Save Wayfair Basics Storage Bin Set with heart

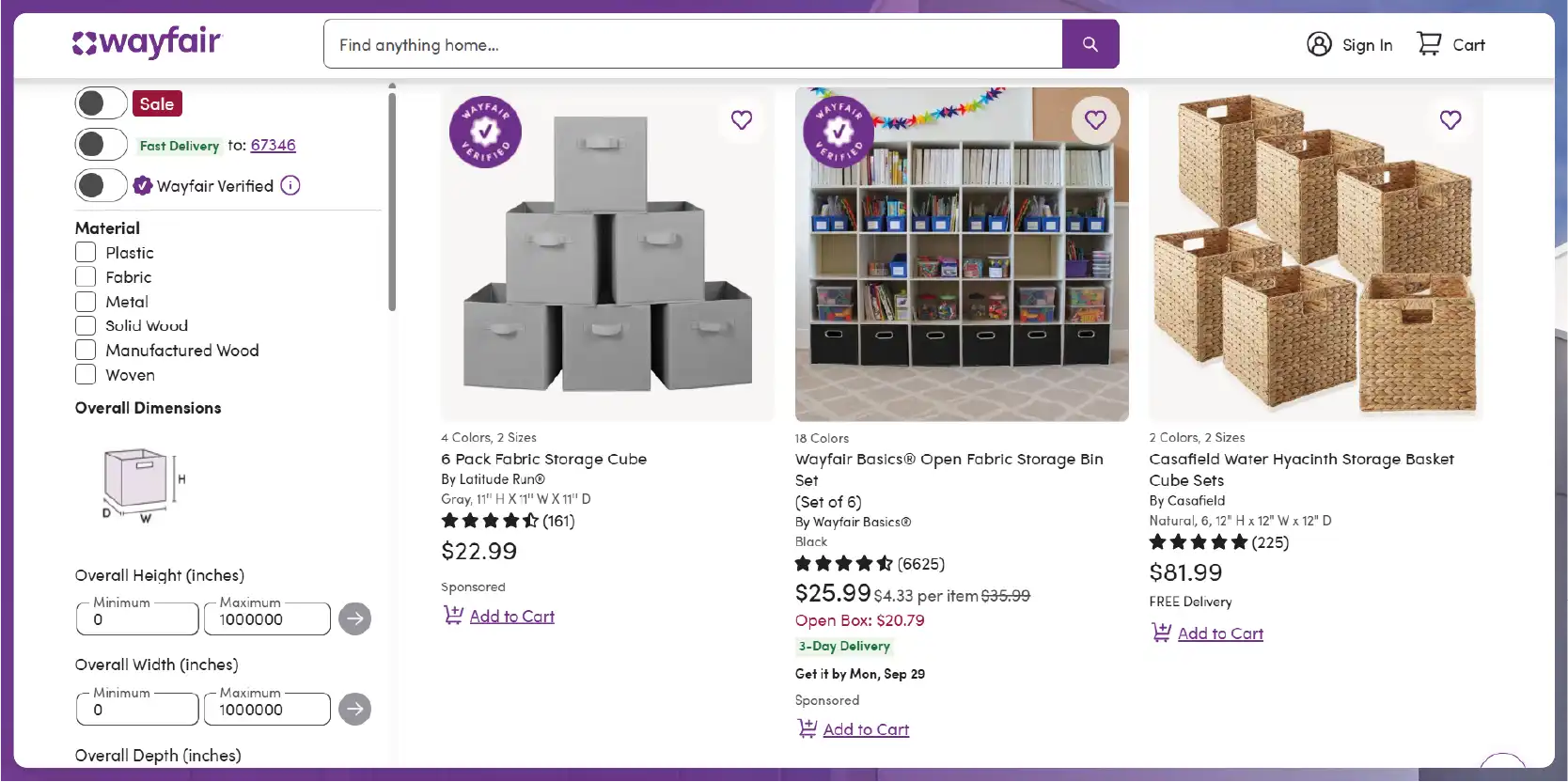coord(1095,120)
